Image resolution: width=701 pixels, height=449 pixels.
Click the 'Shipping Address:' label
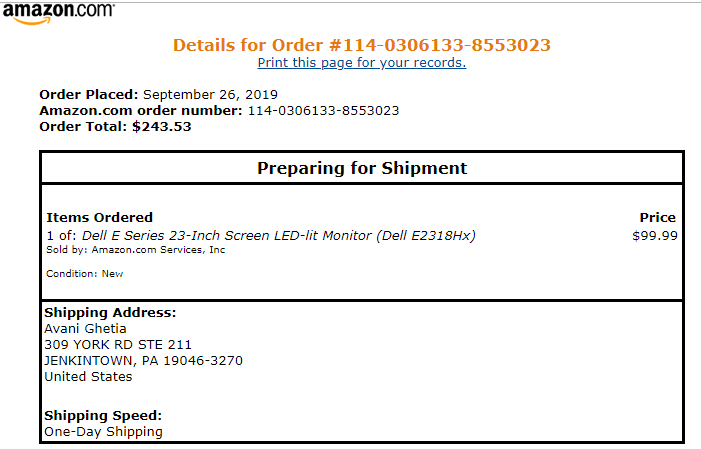(x=110, y=313)
